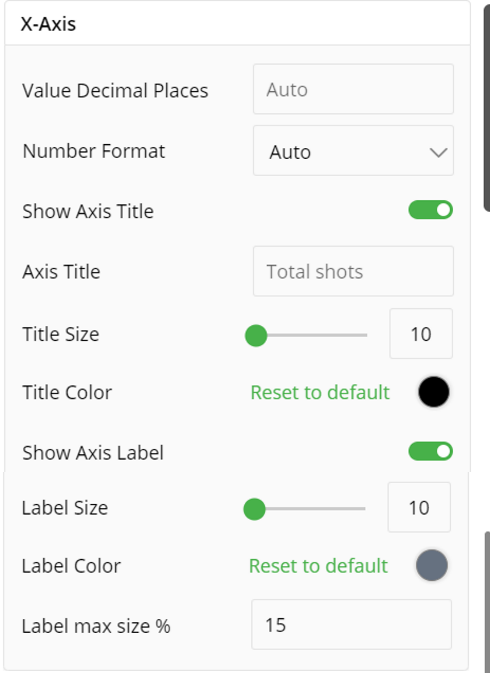490x673 pixels.
Task: Click the Axis Title text field
Action: coord(353,271)
